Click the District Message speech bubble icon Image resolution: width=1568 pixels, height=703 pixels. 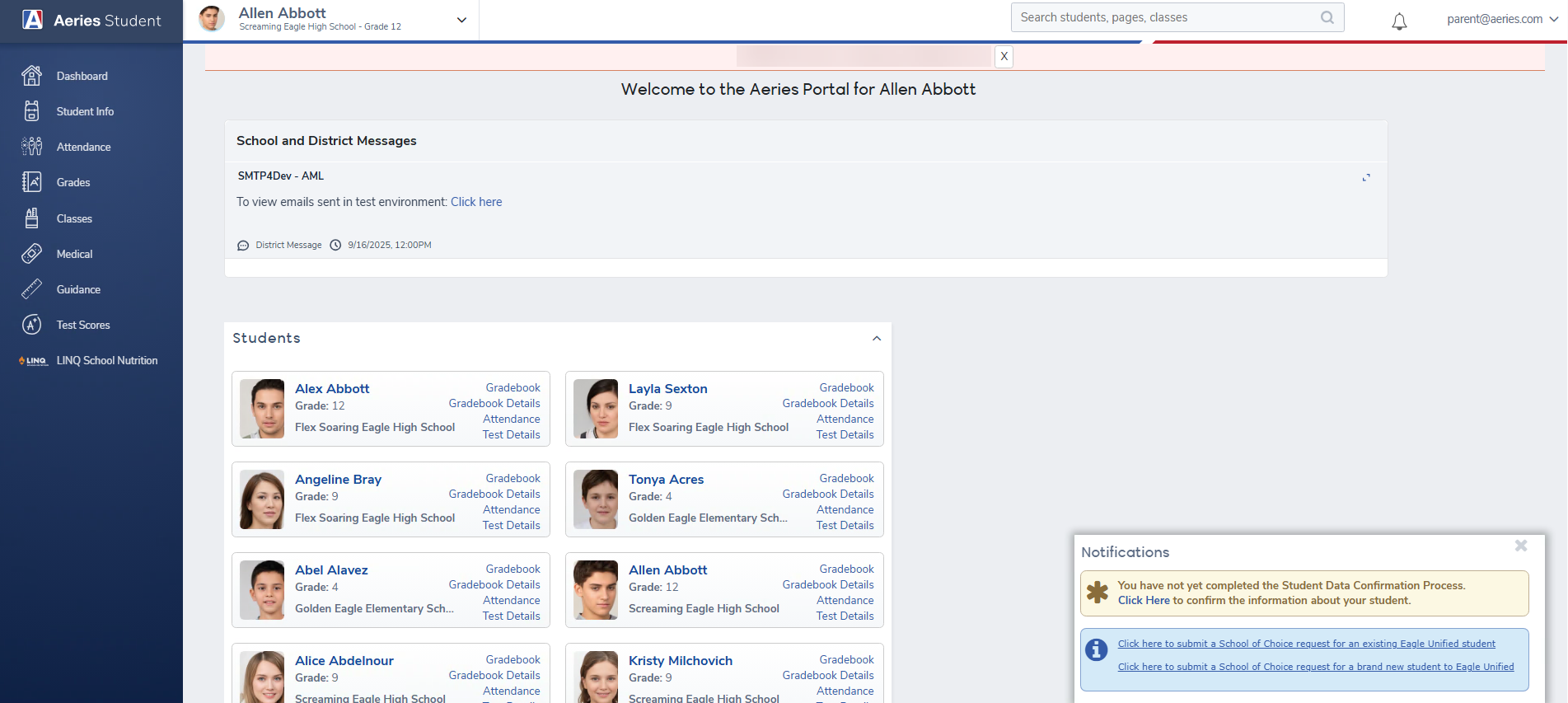(243, 246)
